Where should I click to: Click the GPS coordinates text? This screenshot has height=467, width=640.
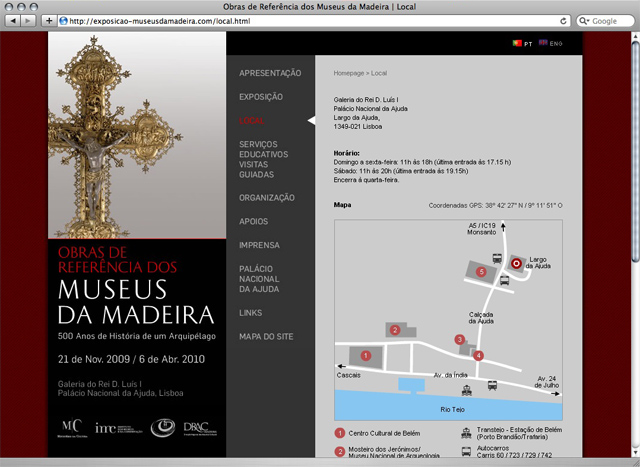(495, 205)
